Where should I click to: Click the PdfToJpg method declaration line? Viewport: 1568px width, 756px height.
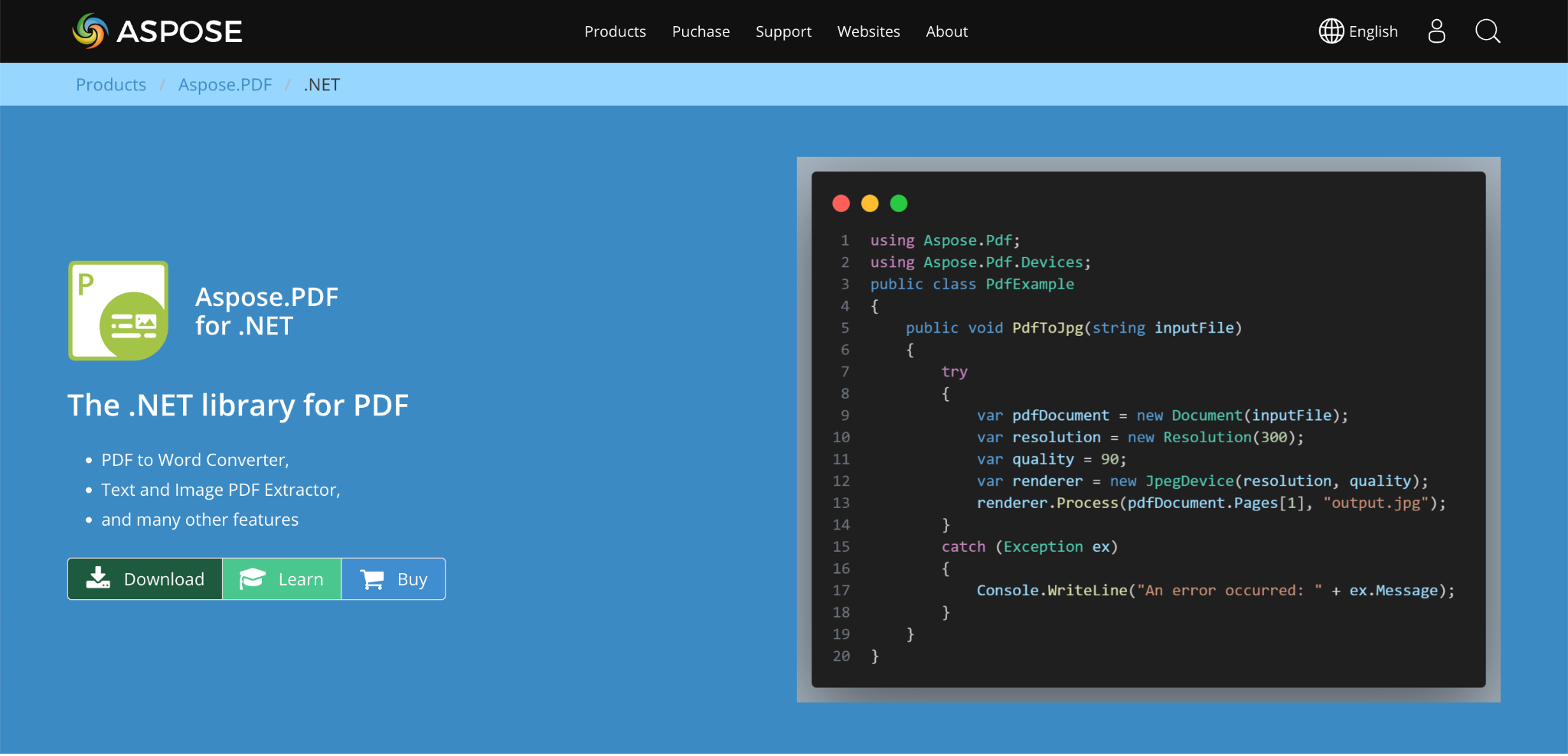(1073, 327)
